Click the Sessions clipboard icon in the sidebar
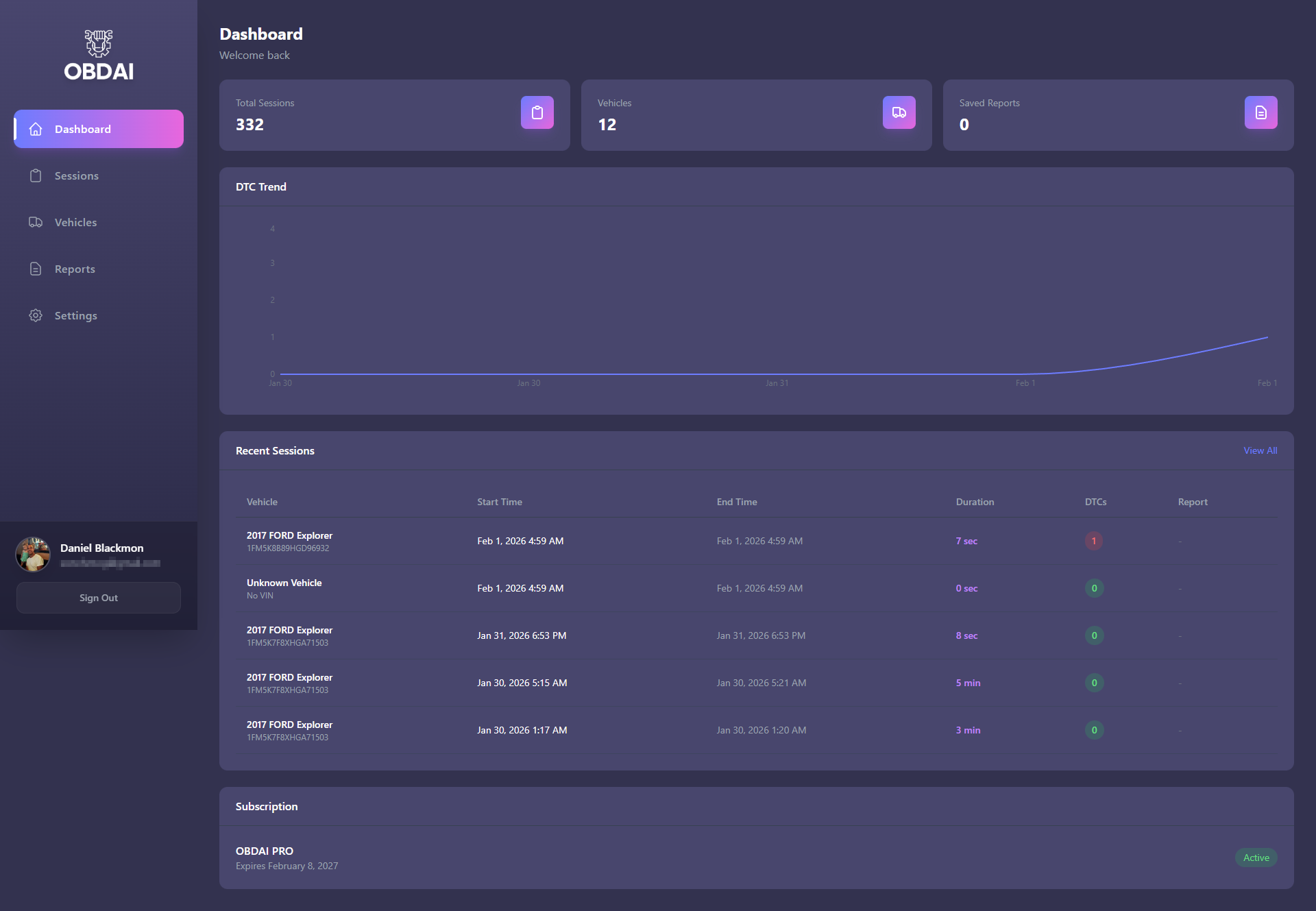The height and width of the screenshot is (911, 1316). click(36, 175)
